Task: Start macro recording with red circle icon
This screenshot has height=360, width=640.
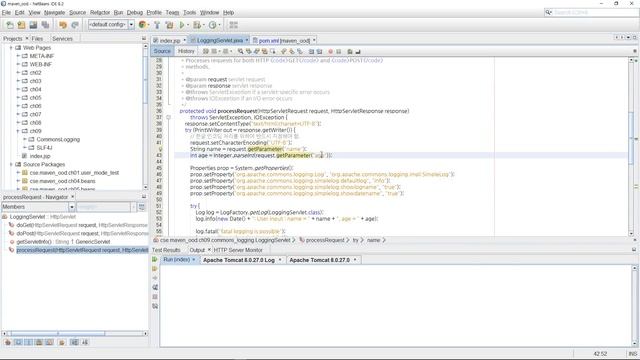Action: point(331,51)
